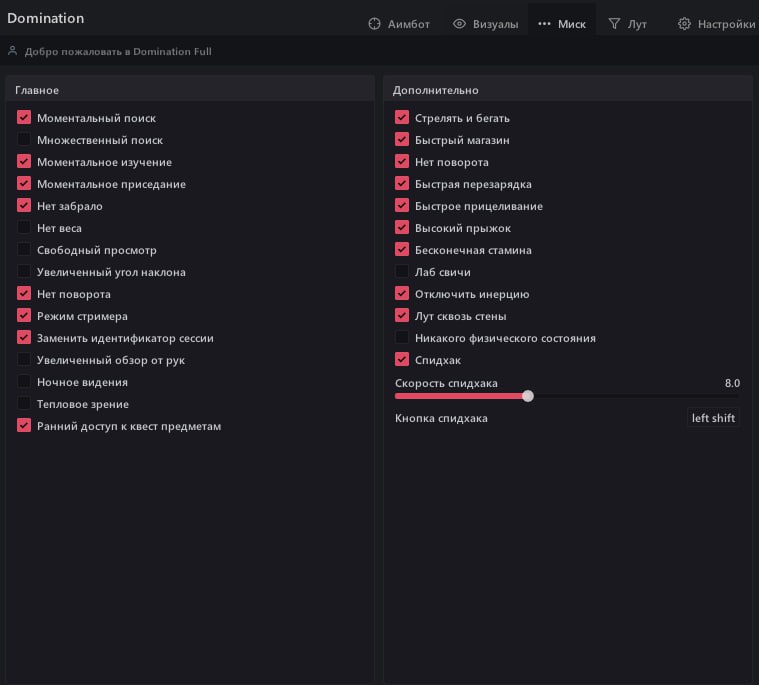The height and width of the screenshot is (685, 759).
Task: Click the user icon in welcome bar
Action: pos(13,51)
